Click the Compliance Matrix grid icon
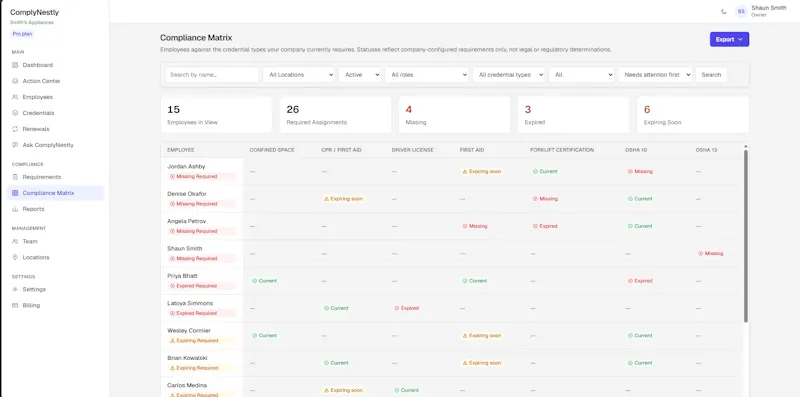 [x=15, y=193]
